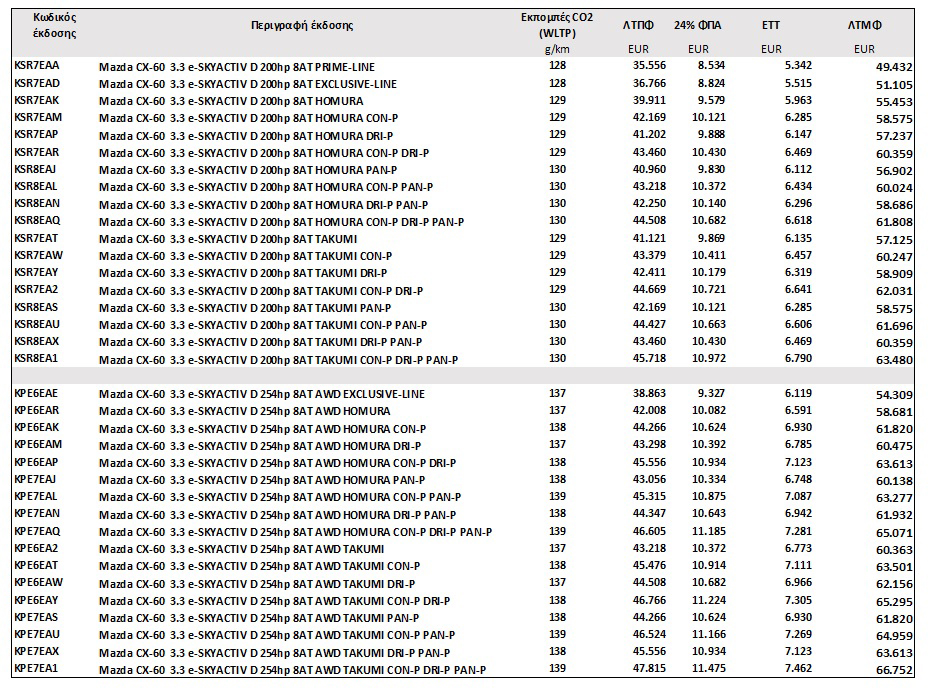Click version code KSR7EAP
Screen dimensions: 930x694
click(x=36, y=134)
